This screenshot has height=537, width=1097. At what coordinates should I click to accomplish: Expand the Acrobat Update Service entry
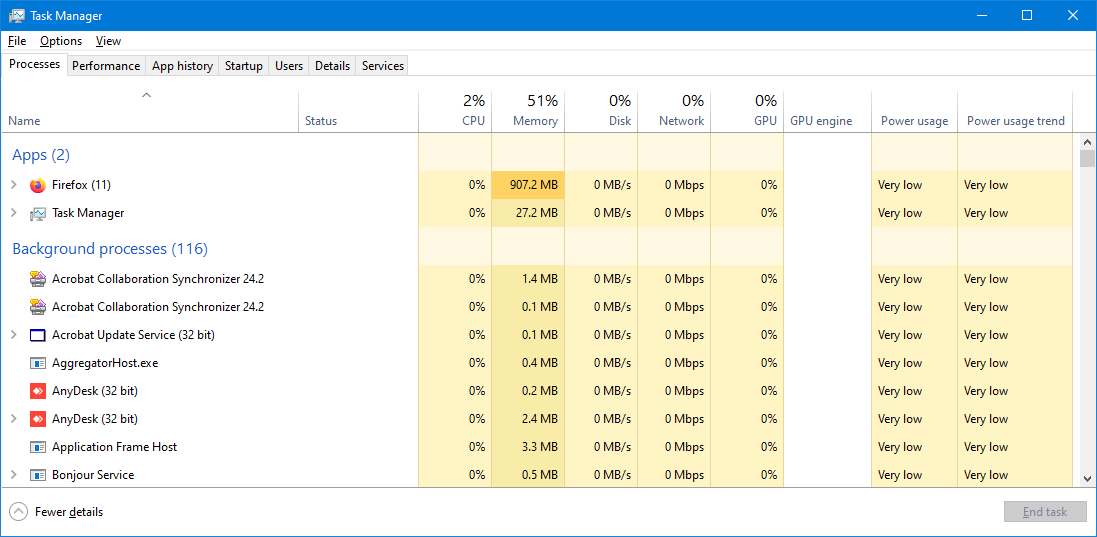tap(14, 335)
